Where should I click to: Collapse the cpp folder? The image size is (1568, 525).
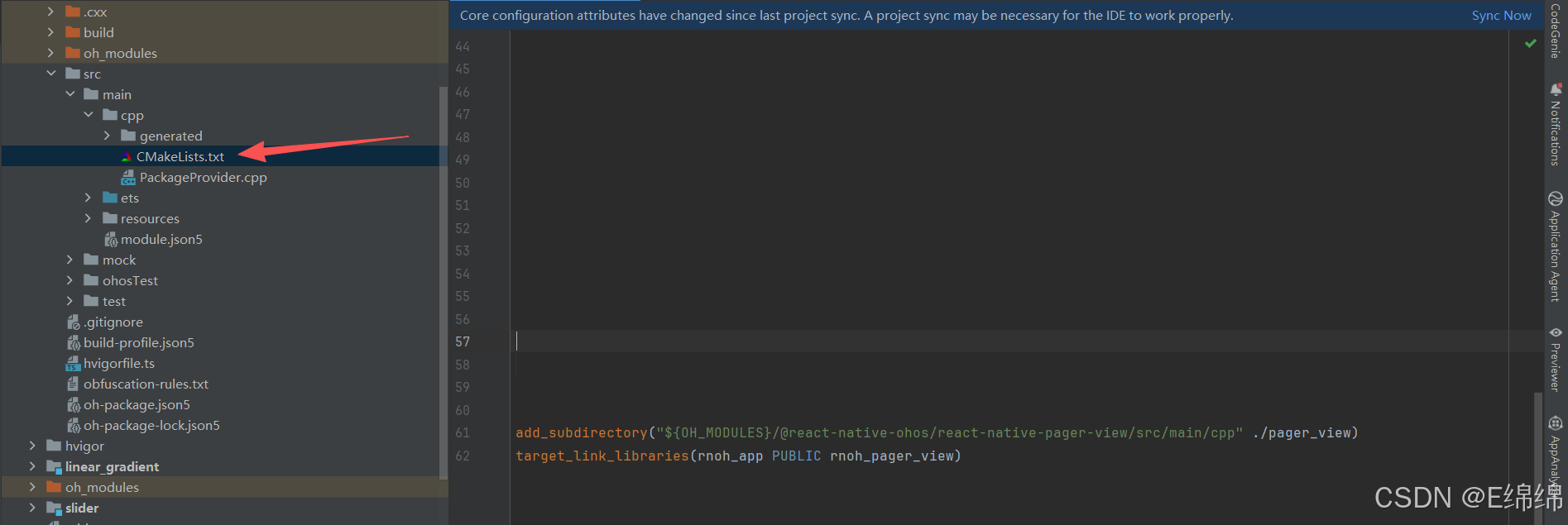click(89, 115)
